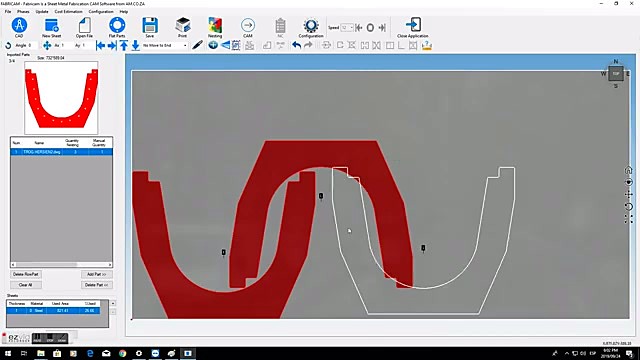Click the Delete Part << button
The height and width of the screenshot is (360, 640).
point(97,285)
